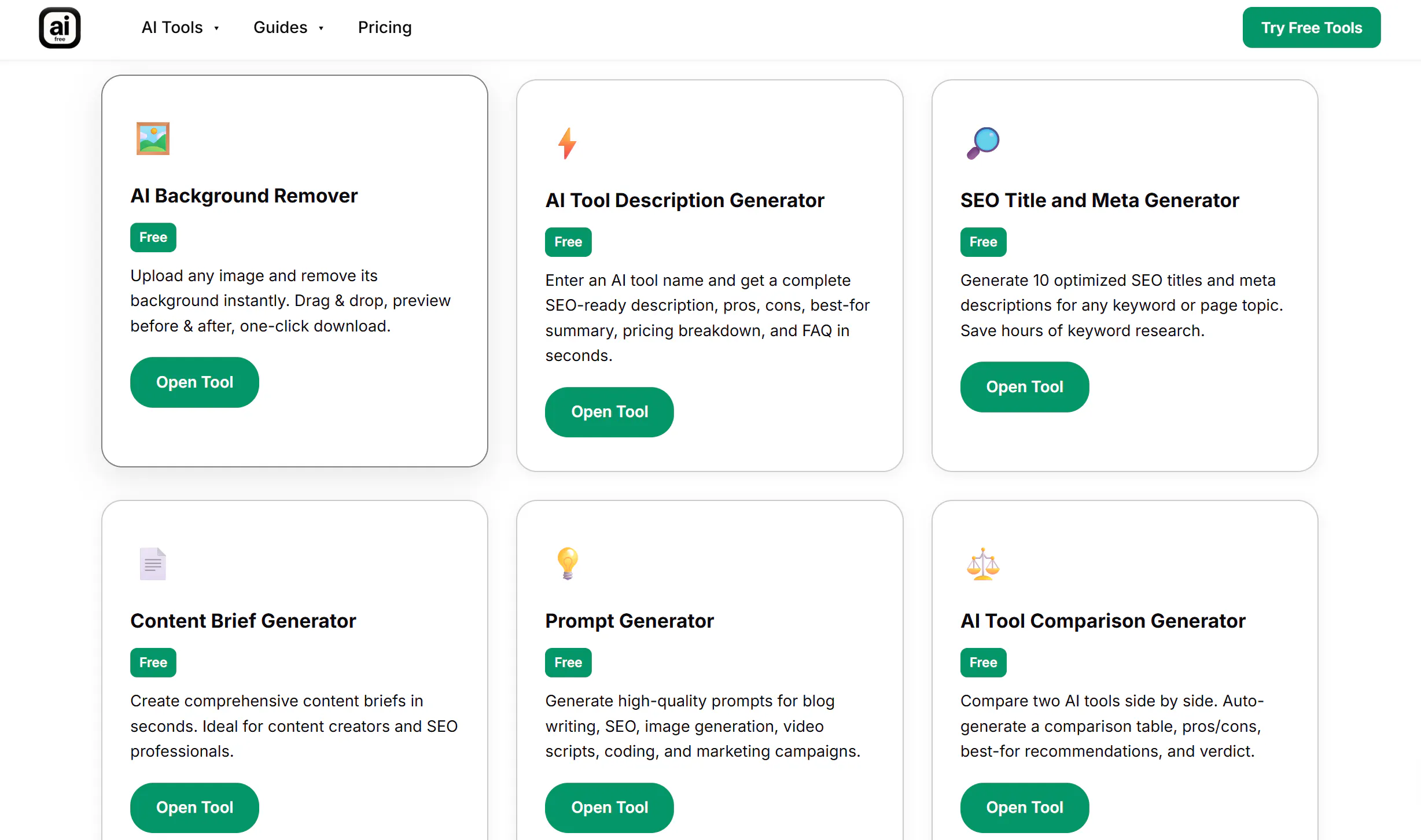The image size is (1421, 840).
Task: Click the magnifying glass icon for SEO generator
Action: (x=983, y=143)
